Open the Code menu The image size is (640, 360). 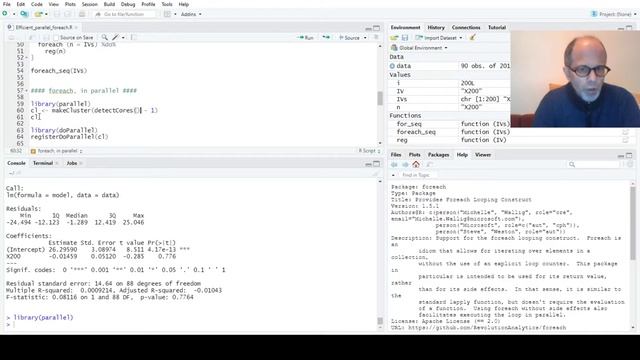point(37,4)
